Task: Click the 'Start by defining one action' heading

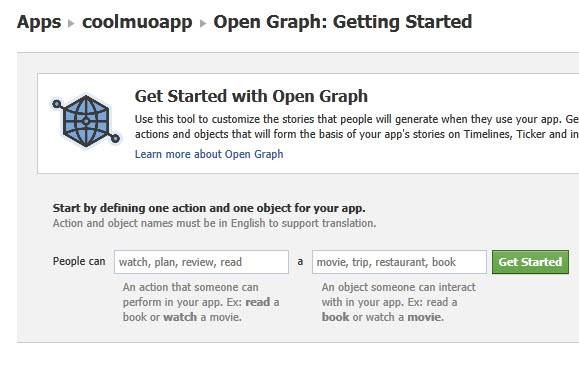Action: coord(209,208)
